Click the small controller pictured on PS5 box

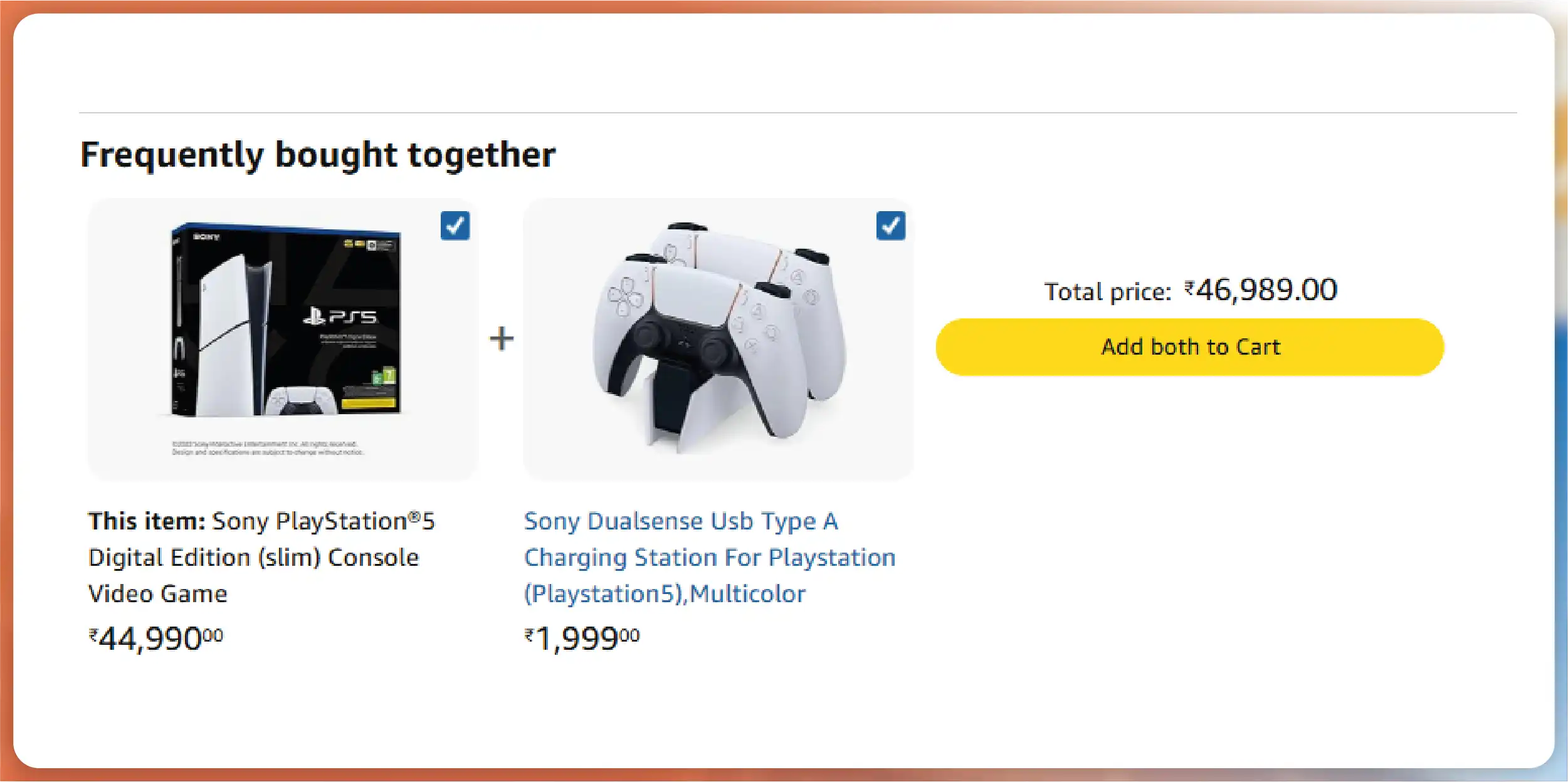[x=302, y=402]
